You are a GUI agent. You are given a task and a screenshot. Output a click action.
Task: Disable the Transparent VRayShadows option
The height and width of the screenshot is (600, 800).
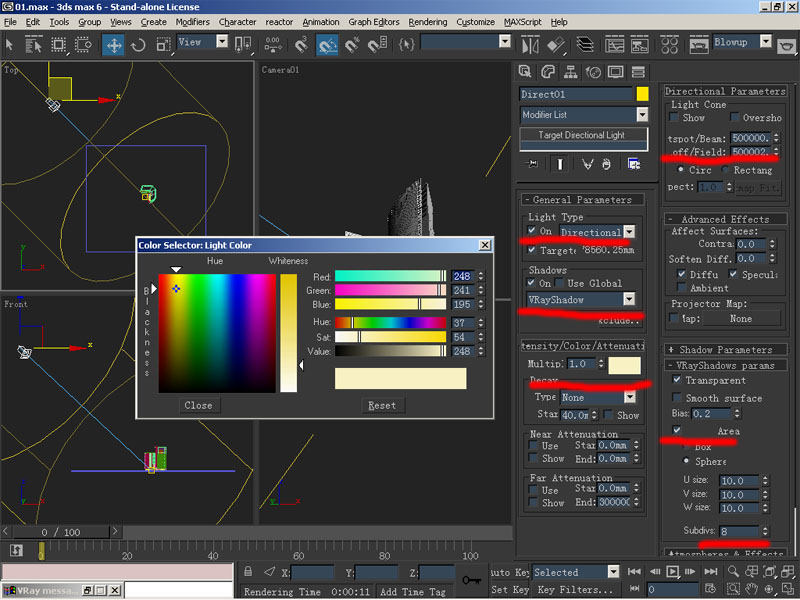(x=677, y=380)
